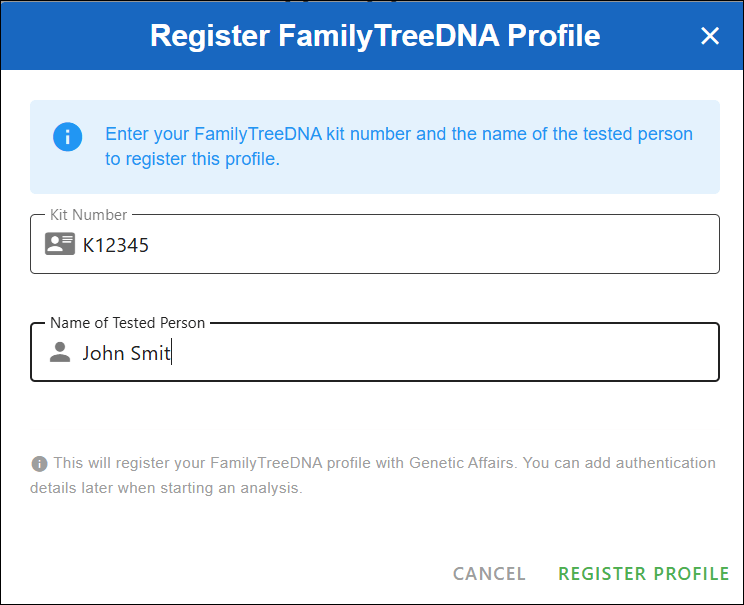The image size is (744, 605).
Task: Click the person icon in the name field
Action: pos(60,352)
